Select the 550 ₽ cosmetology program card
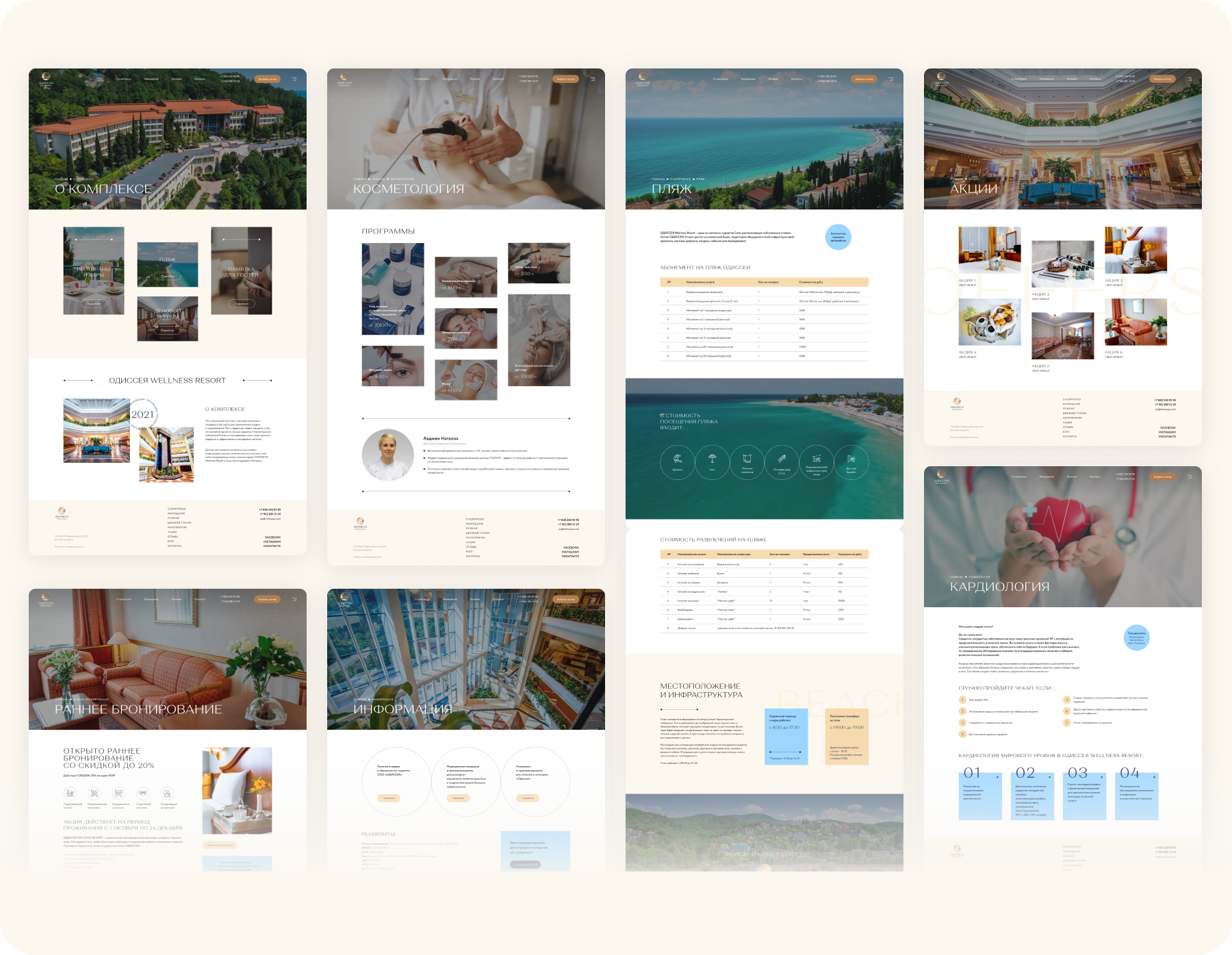This screenshot has height=955, width=1232. (539, 264)
